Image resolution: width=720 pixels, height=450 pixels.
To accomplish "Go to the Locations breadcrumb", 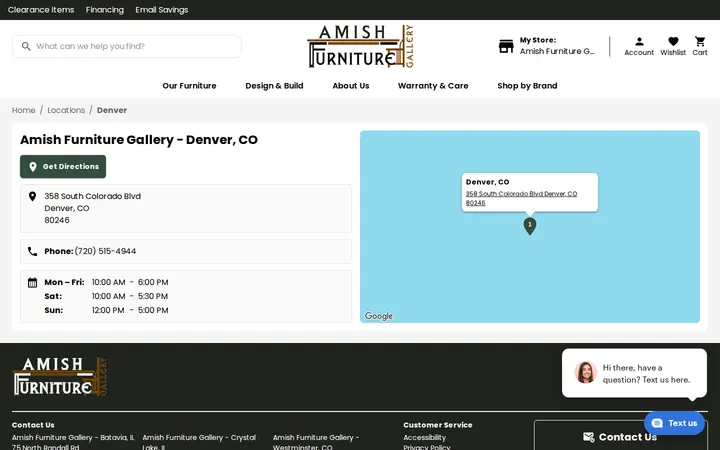I will click(66, 110).
